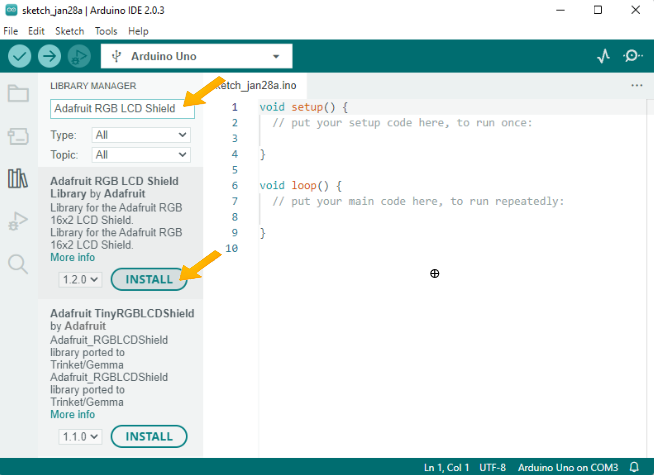The image size is (654, 475).
Task: Click the Adafruit RGB LCD Shield Library title
Action: (x=114, y=187)
